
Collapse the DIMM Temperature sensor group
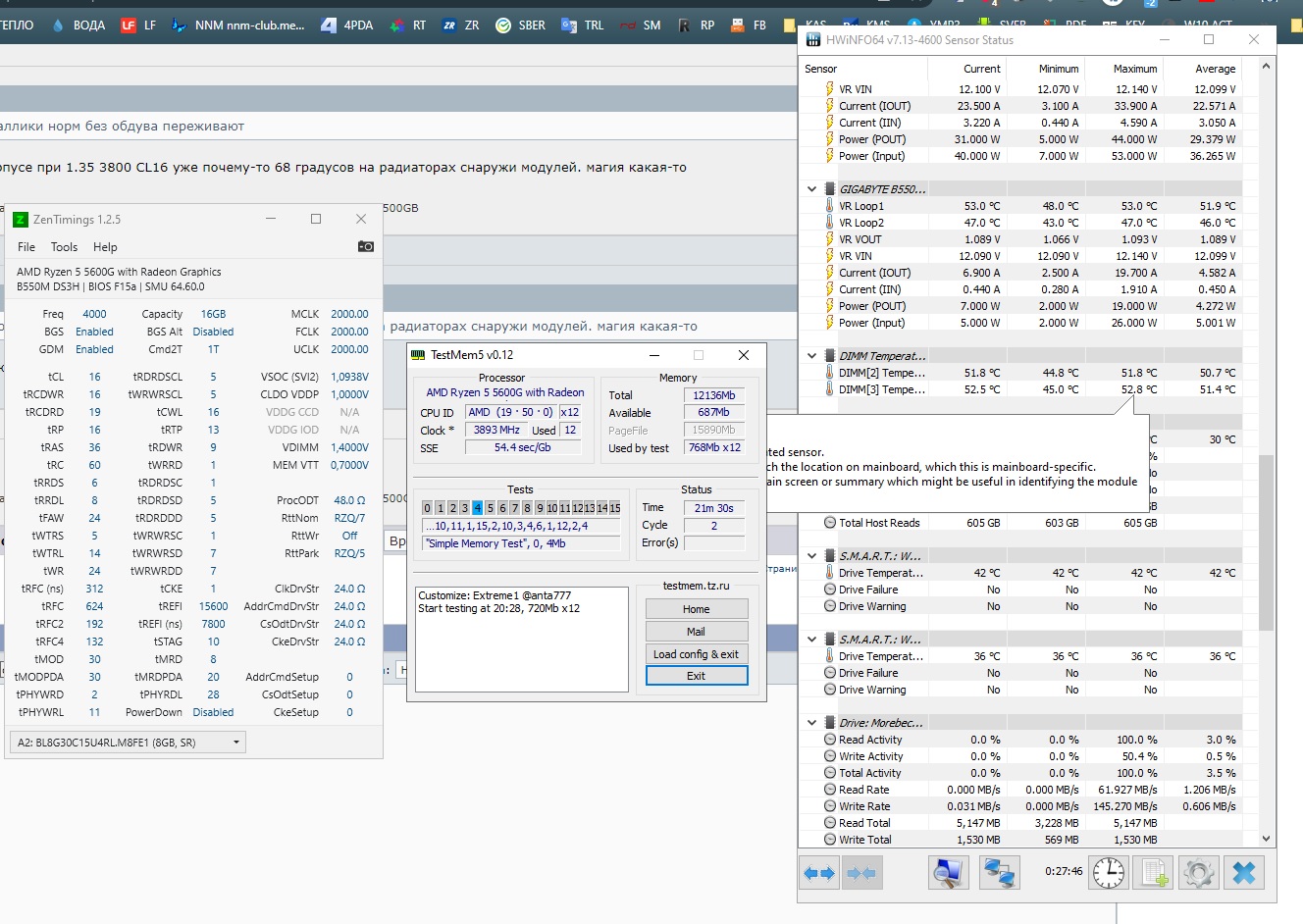click(x=812, y=356)
